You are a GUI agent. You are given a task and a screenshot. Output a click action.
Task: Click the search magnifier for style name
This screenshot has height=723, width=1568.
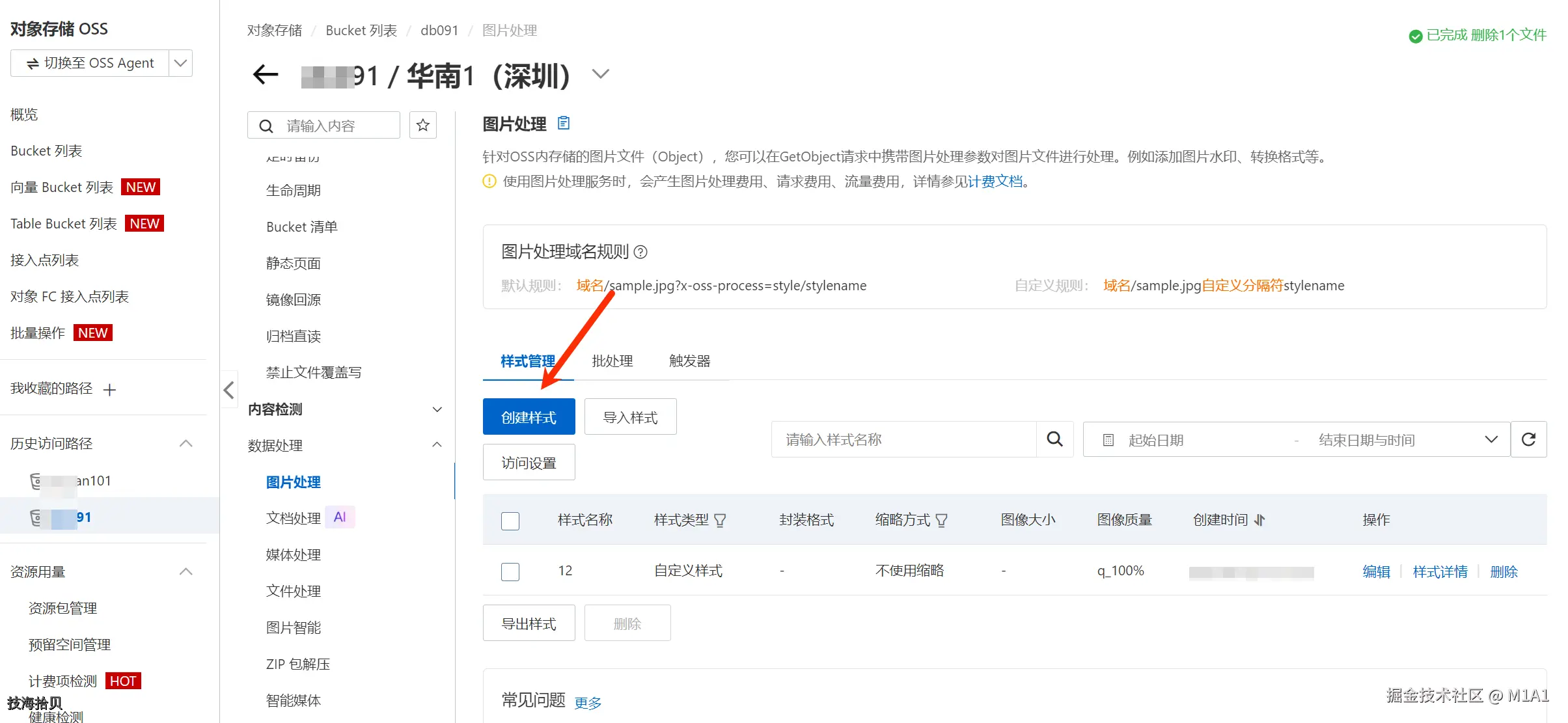(x=1054, y=439)
